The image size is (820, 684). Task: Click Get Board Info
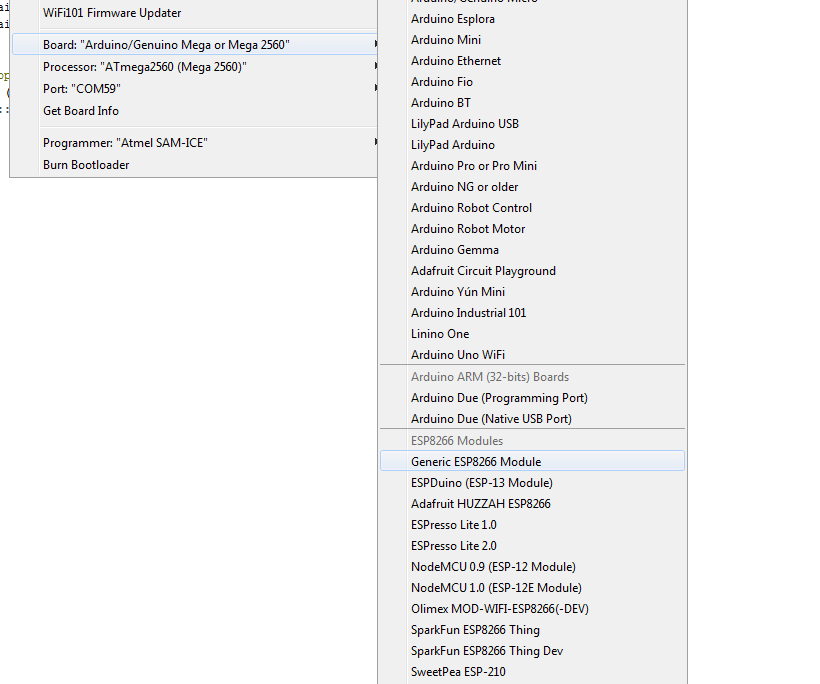click(193, 111)
